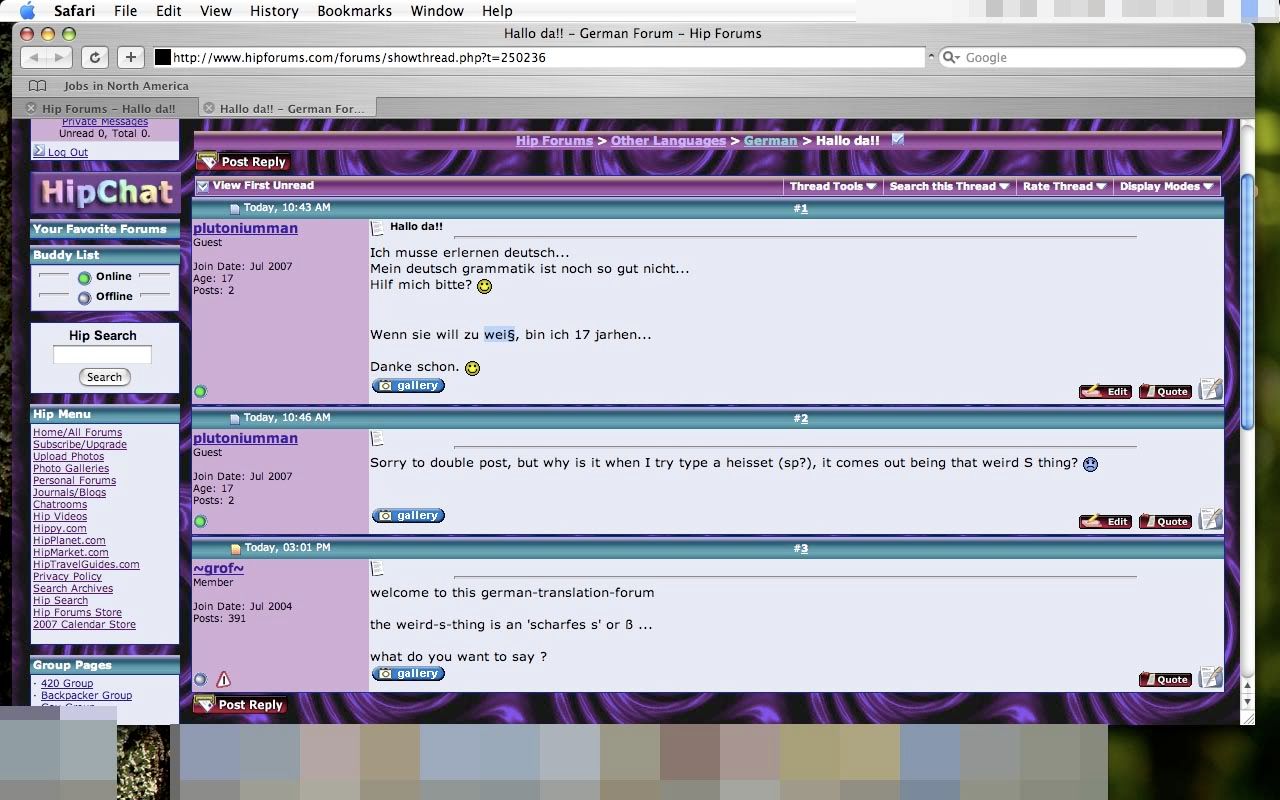Open the German breadcrumb link
This screenshot has width=1280, height=800.
770,141
